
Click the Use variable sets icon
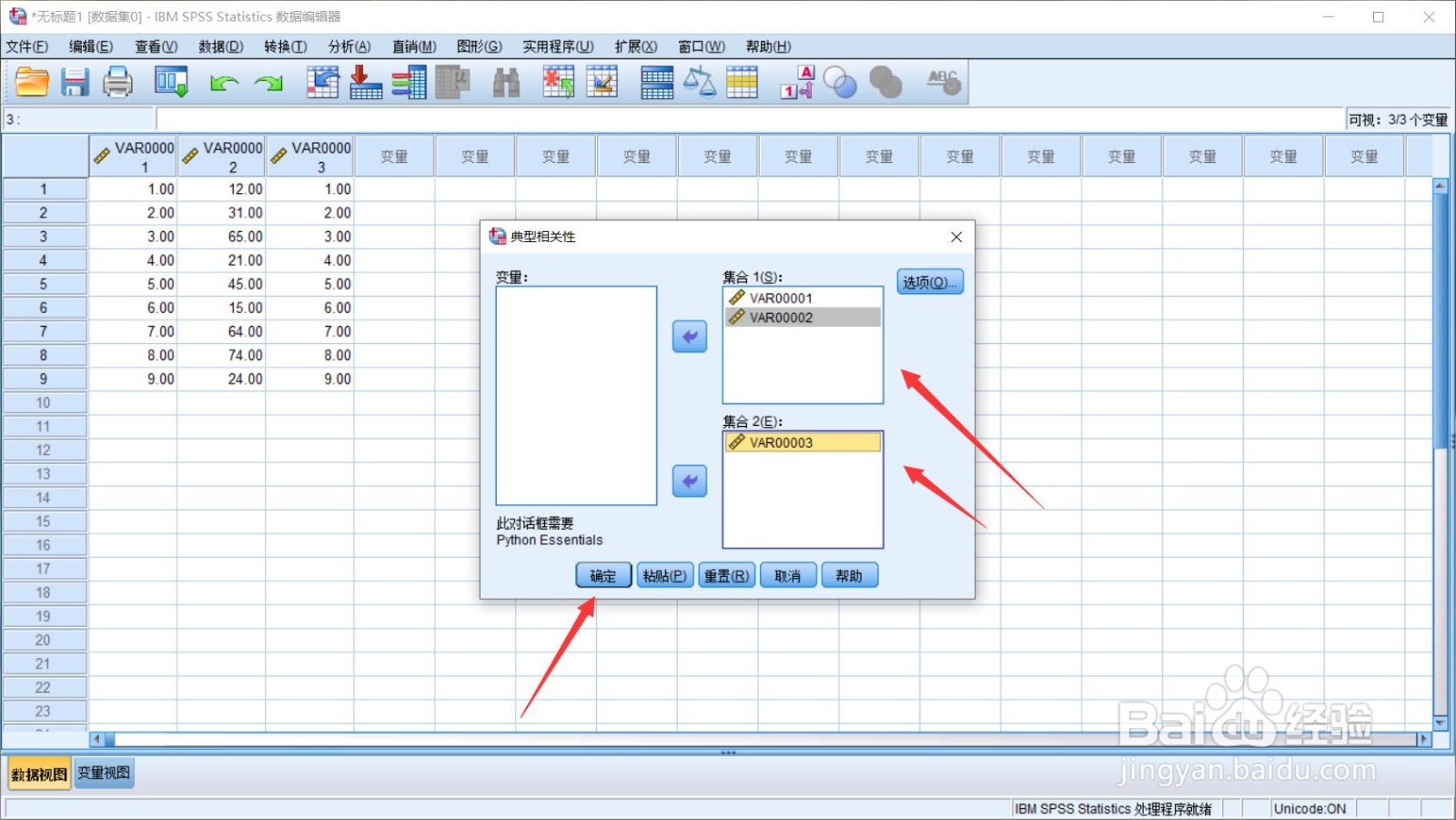click(x=840, y=83)
